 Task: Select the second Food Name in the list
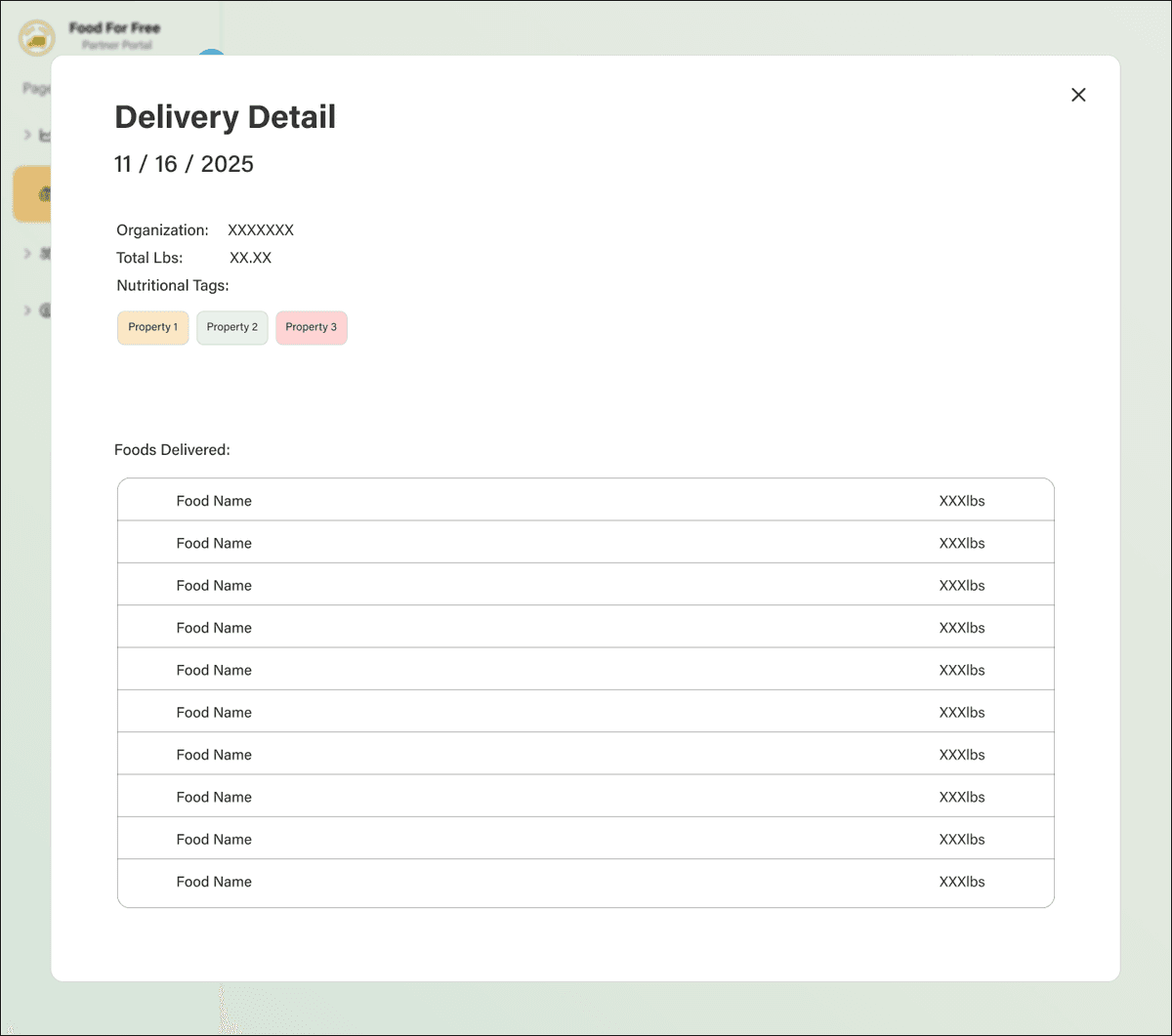pyautogui.click(x=214, y=543)
